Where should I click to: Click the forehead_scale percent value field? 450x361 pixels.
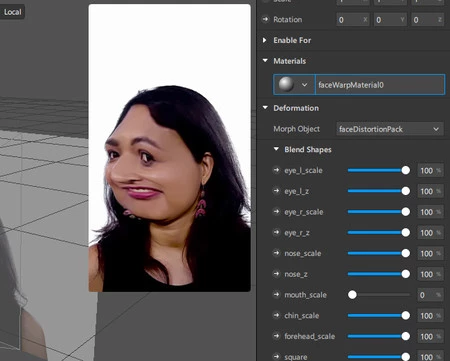[x=430, y=337]
